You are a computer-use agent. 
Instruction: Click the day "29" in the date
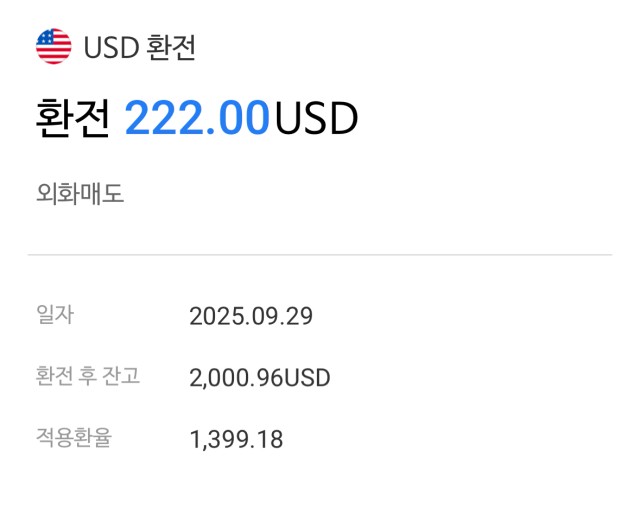click(x=300, y=317)
